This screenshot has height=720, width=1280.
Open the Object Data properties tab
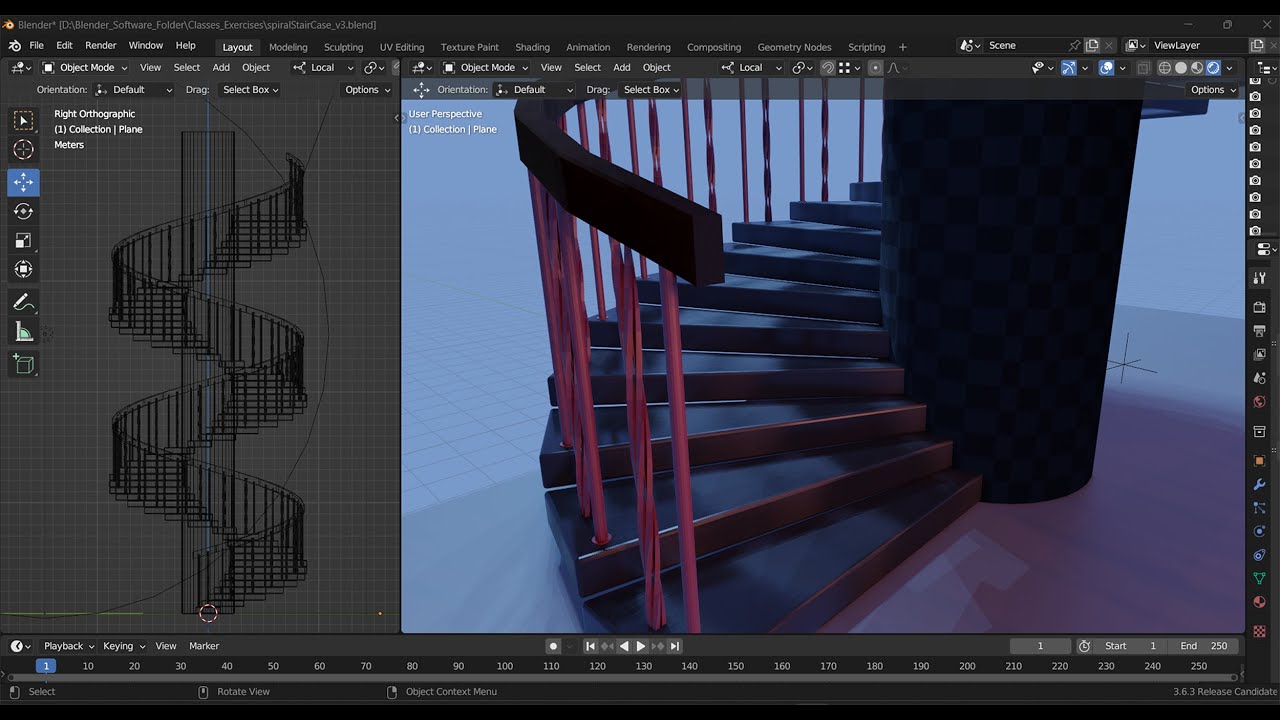tap(1260, 579)
